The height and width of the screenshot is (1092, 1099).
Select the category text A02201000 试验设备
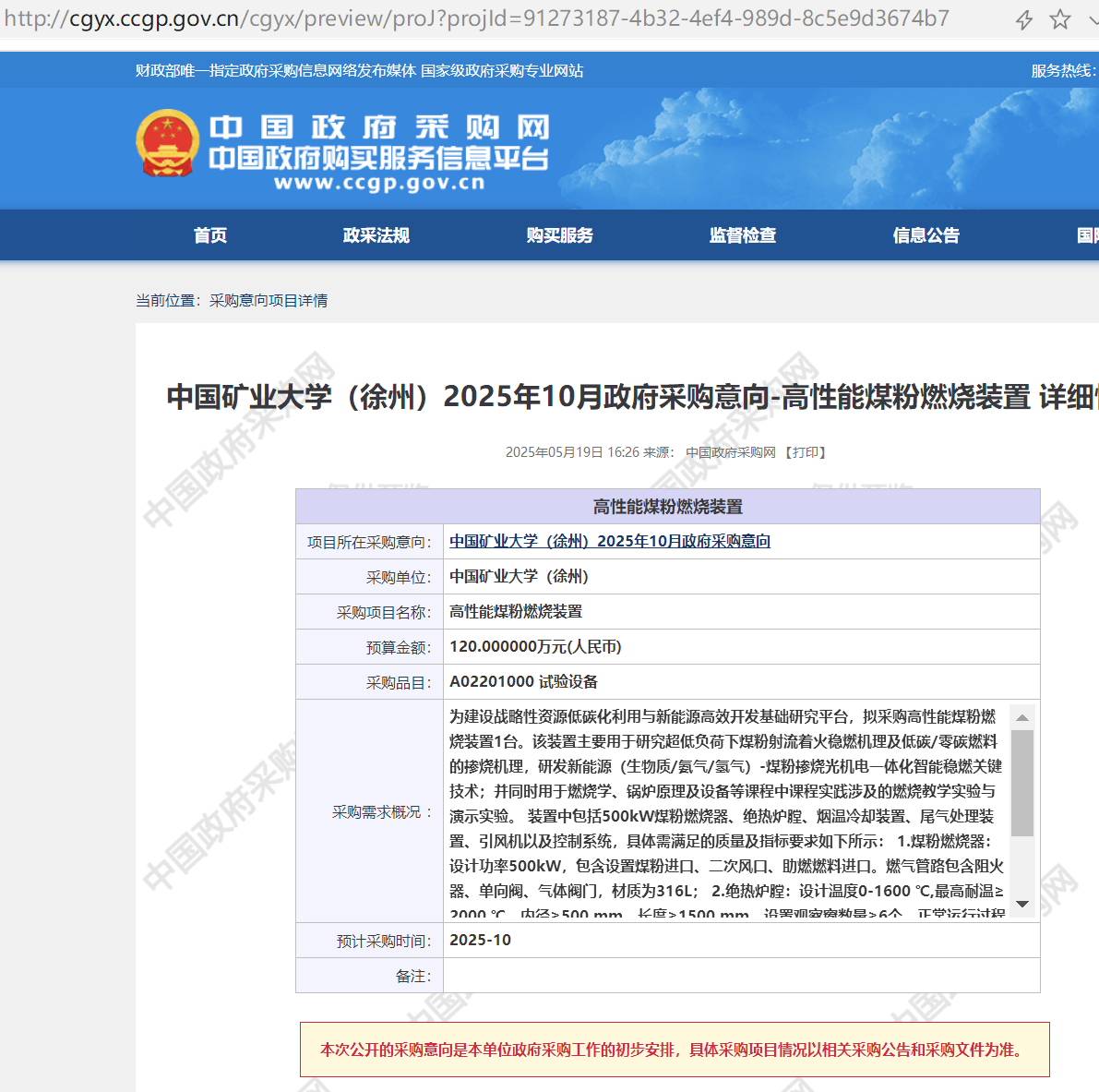click(523, 682)
